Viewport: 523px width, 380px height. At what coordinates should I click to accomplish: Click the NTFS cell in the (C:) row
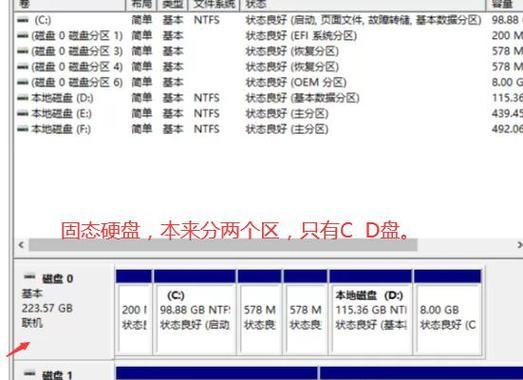tap(206, 20)
